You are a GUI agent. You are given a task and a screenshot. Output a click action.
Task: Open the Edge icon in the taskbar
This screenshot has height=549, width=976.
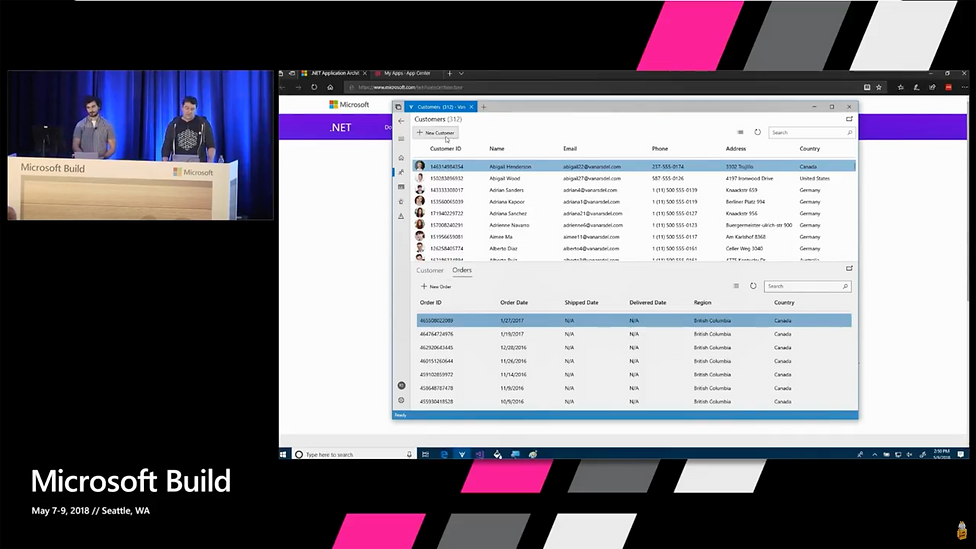[444, 454]
